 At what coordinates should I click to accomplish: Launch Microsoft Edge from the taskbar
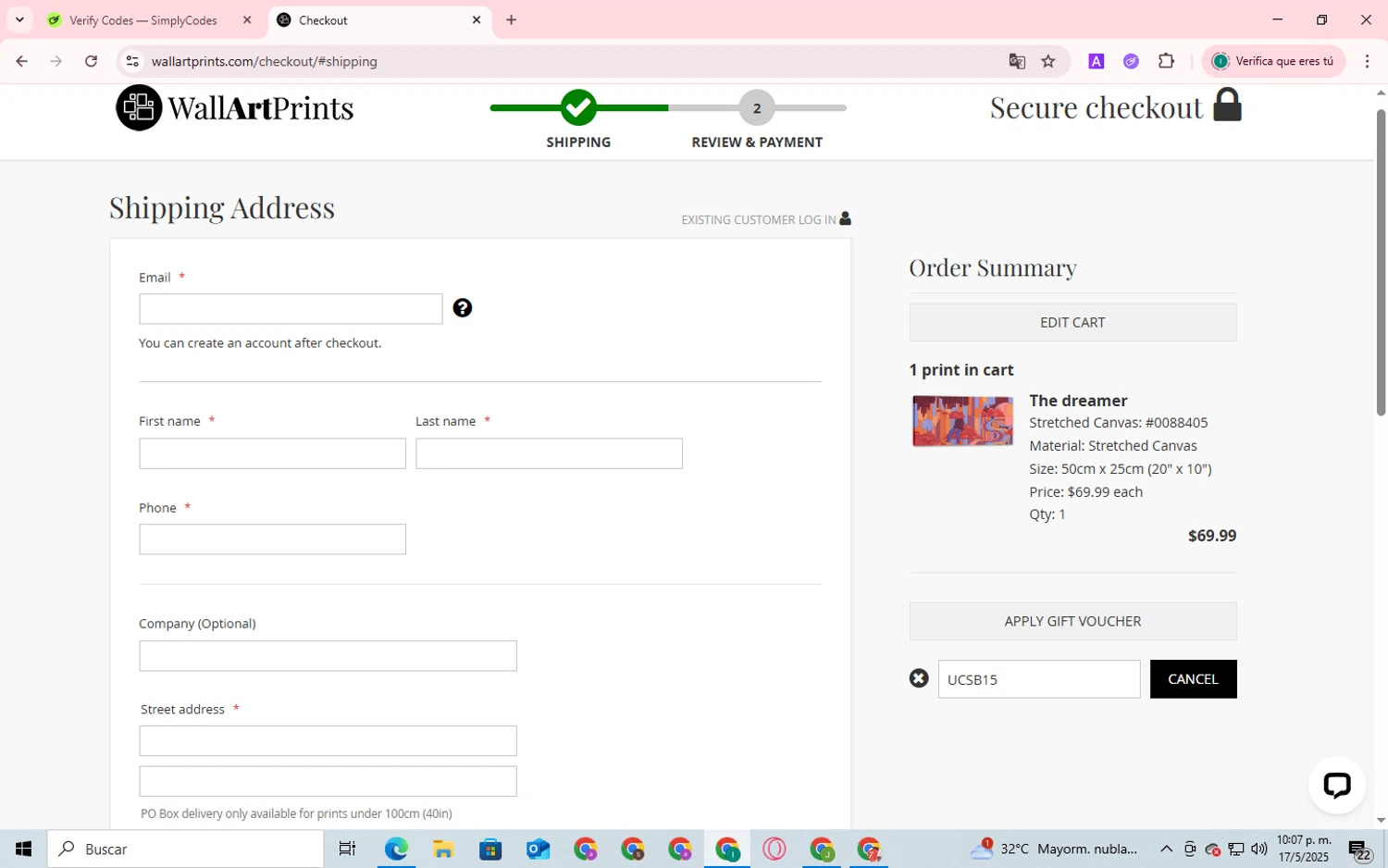tap(396, 849)
